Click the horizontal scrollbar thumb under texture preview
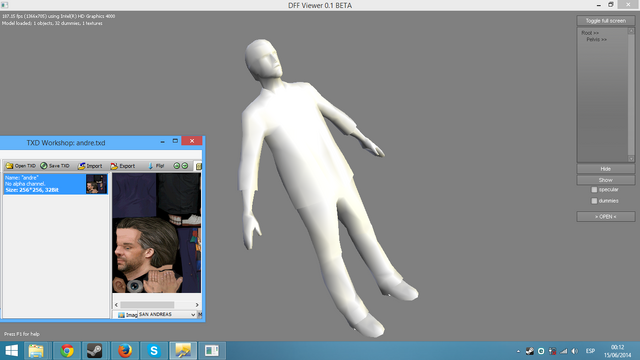 (x=147, y=305)
